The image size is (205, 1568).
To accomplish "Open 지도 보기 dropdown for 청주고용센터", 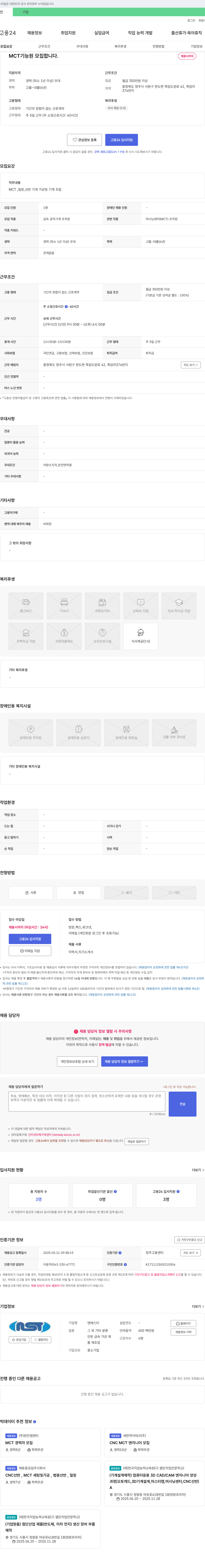I will coord(190,1253).
